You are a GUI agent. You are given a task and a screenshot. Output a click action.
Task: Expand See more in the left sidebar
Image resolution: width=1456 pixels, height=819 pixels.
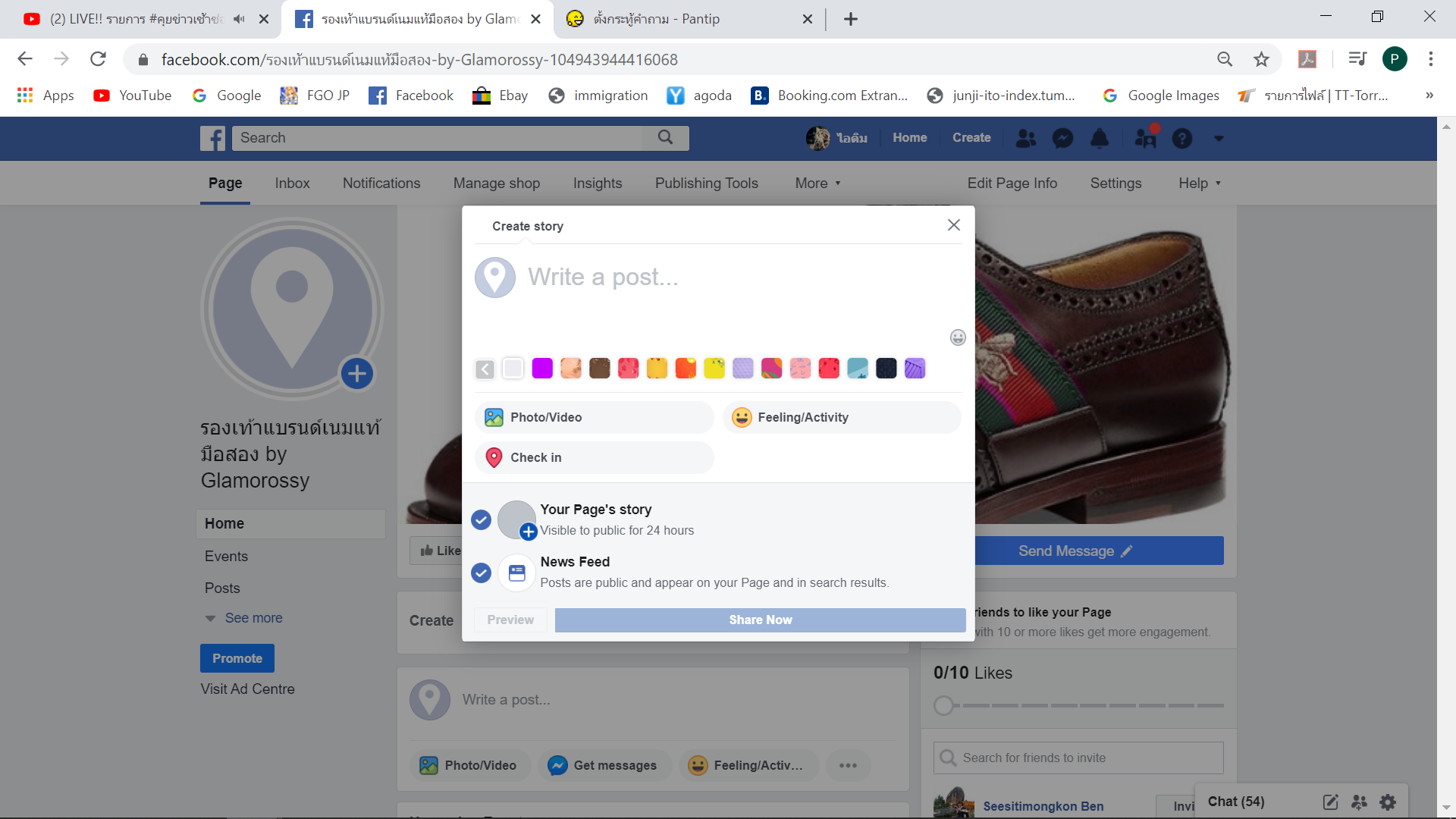coord(253,618)
